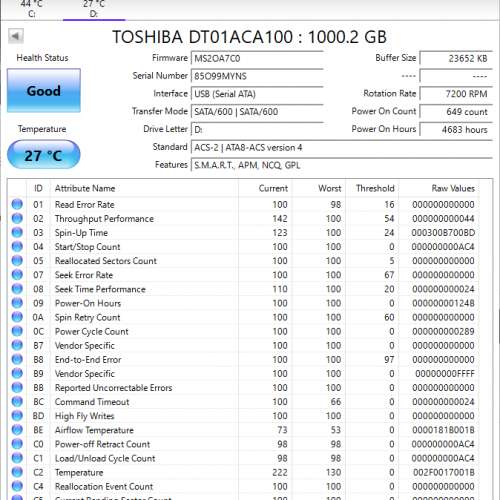Click the Power On Hours 4683 field
Screen dimensions: 500x500
pos(456,129)
